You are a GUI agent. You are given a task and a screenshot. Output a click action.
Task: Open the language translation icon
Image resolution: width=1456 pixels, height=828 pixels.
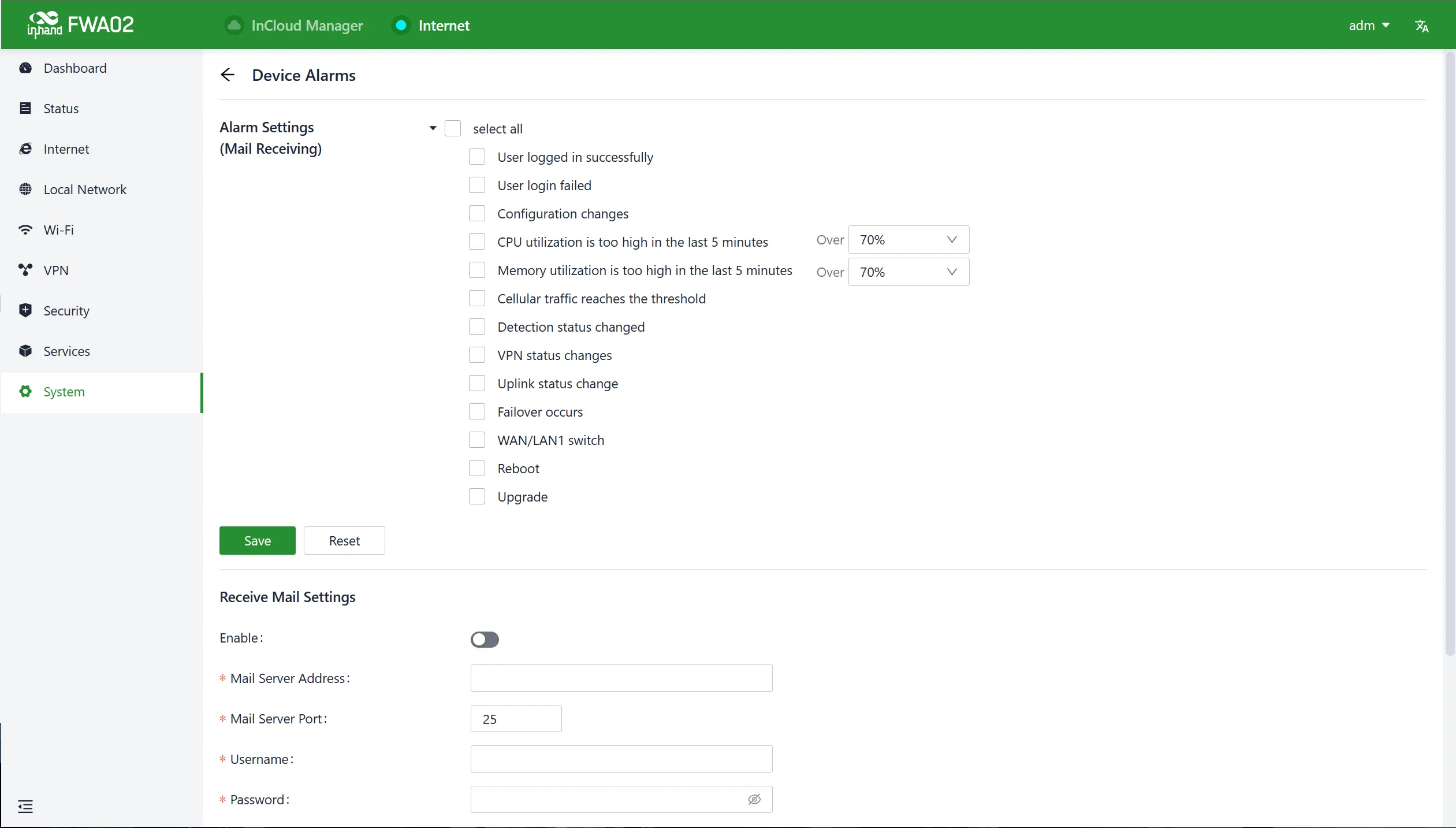1422,26
